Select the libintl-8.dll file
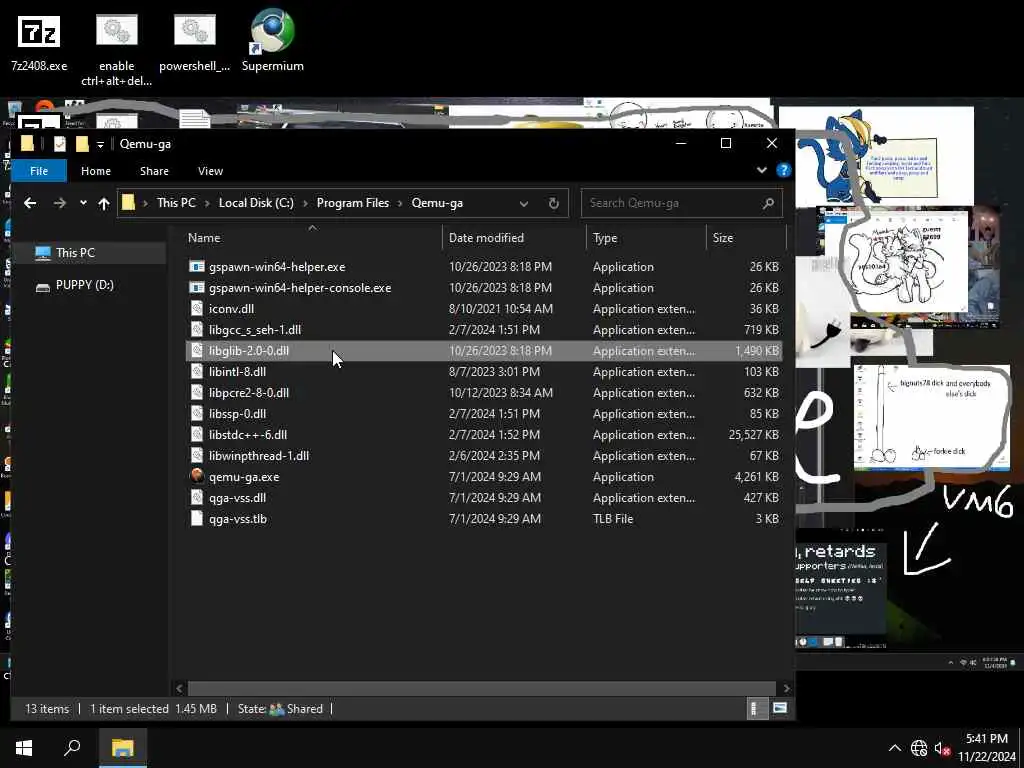Screen dimensions: 1024x768 pyautogui.click(x=484, y=372)
